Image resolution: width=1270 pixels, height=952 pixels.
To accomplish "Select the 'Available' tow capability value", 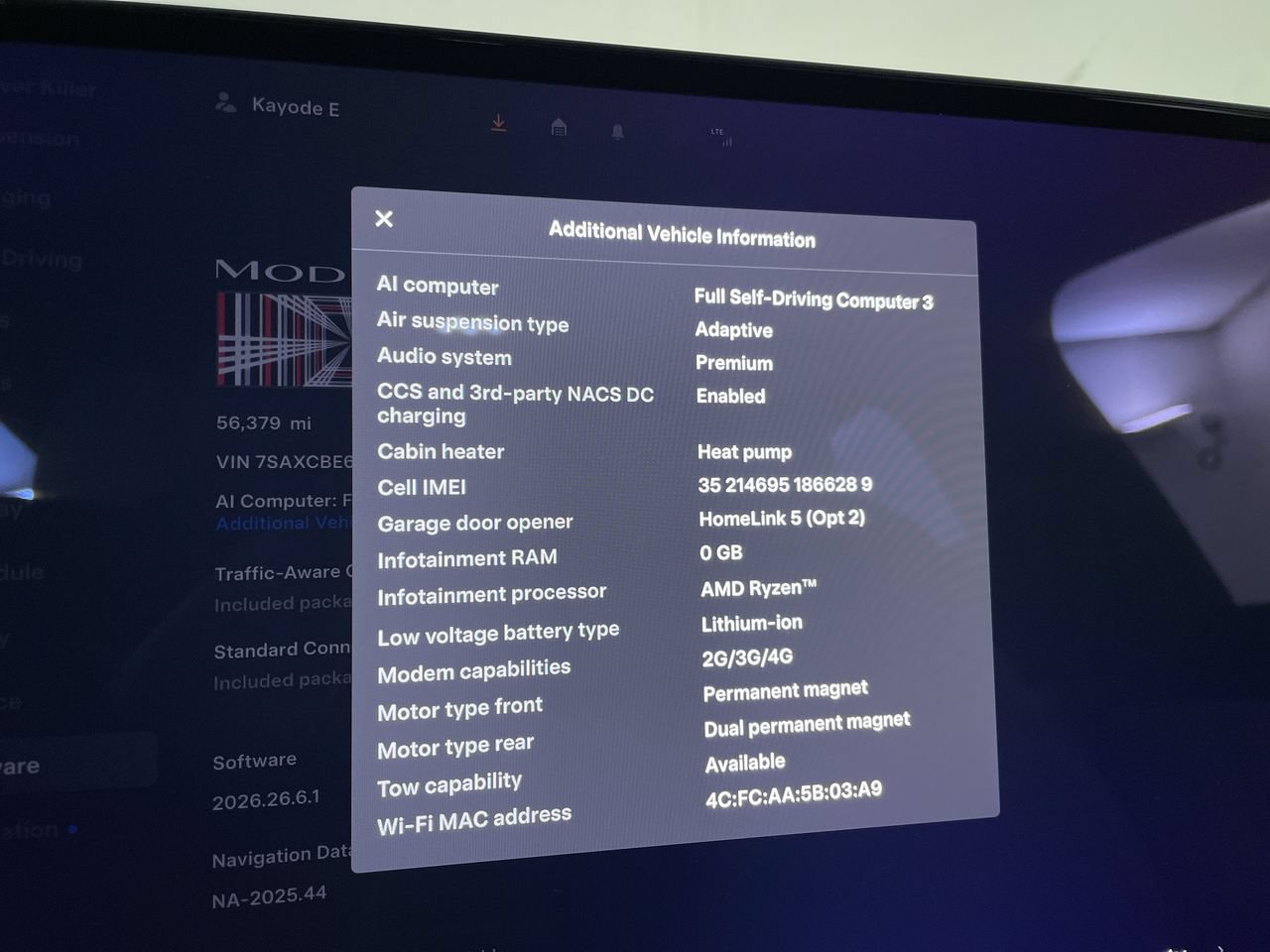I will click(745, 763).
